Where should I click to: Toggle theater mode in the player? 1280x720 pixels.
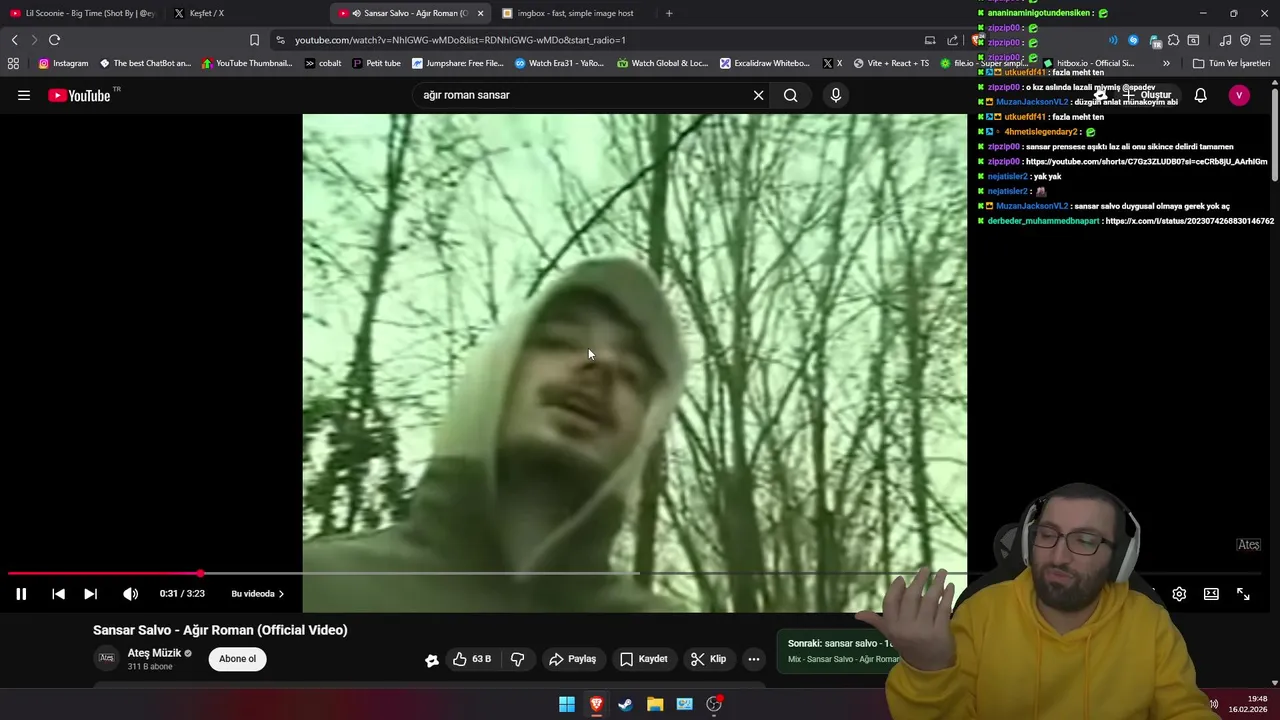[x=1211, y=594]
